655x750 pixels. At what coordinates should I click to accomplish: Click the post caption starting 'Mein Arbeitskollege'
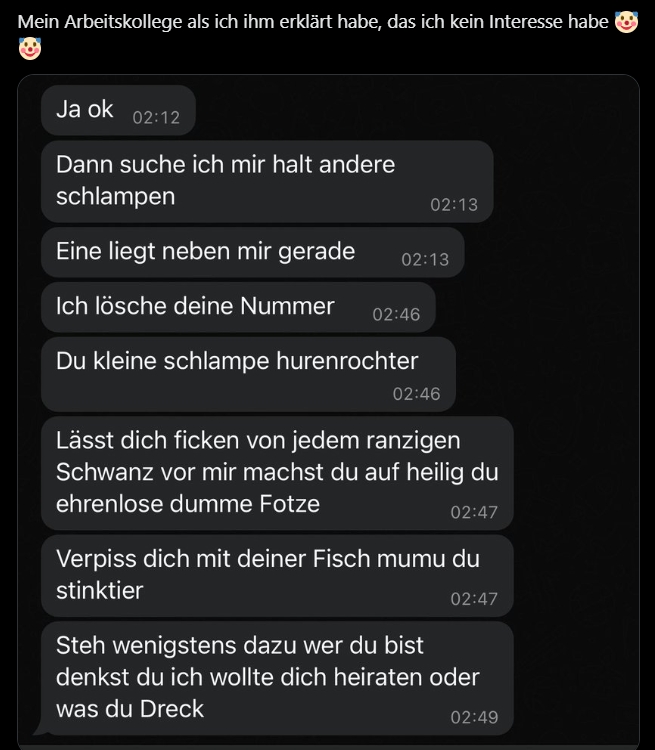click(x=310, y=22)
